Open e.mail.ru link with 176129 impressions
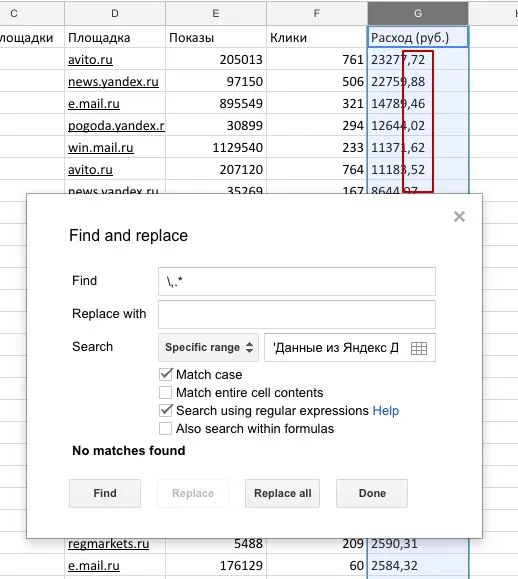This screenshot has height=579, width=518. (94, 566)
